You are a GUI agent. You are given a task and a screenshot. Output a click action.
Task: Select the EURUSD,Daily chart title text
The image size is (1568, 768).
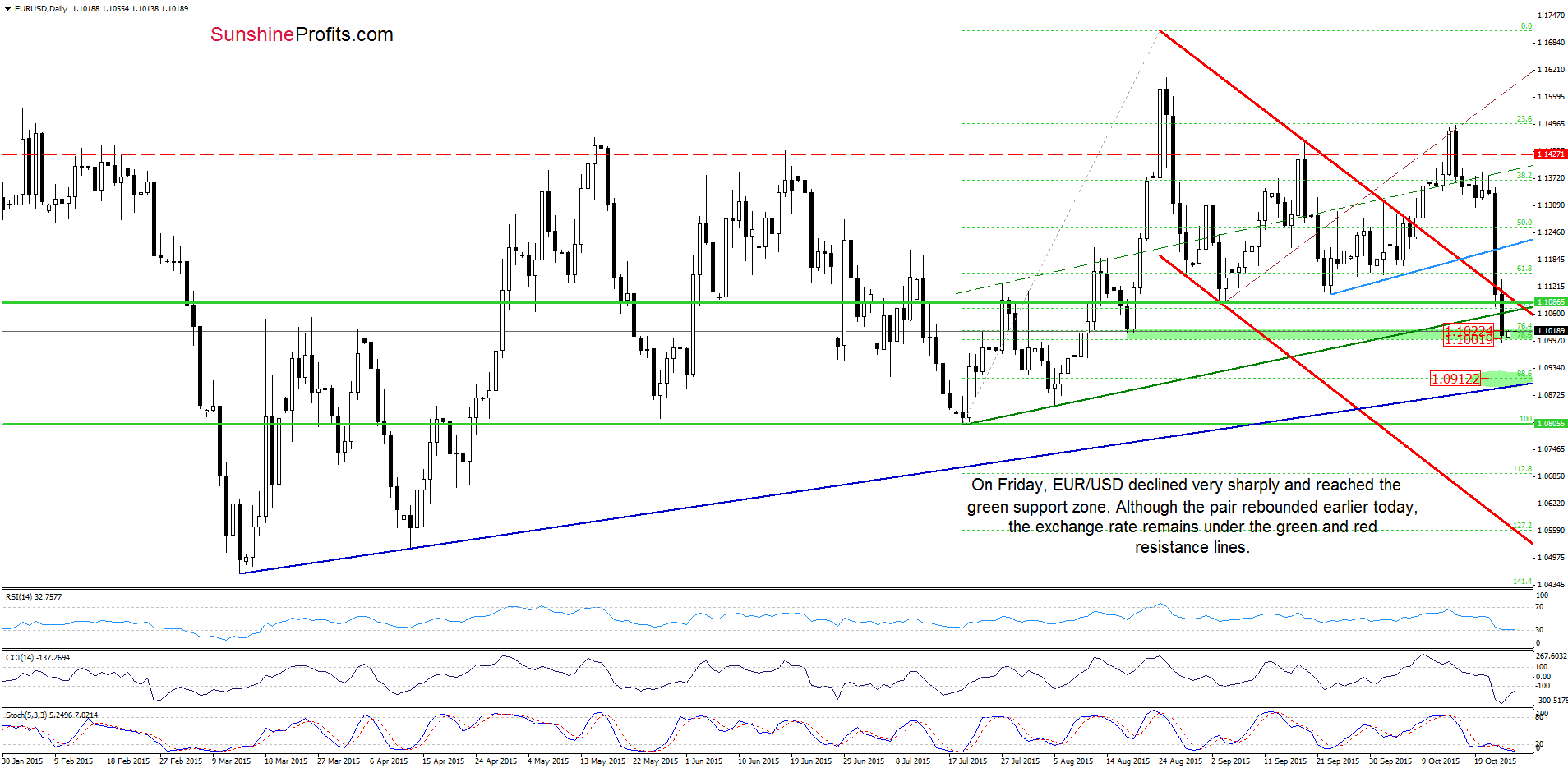pos(41,9)
